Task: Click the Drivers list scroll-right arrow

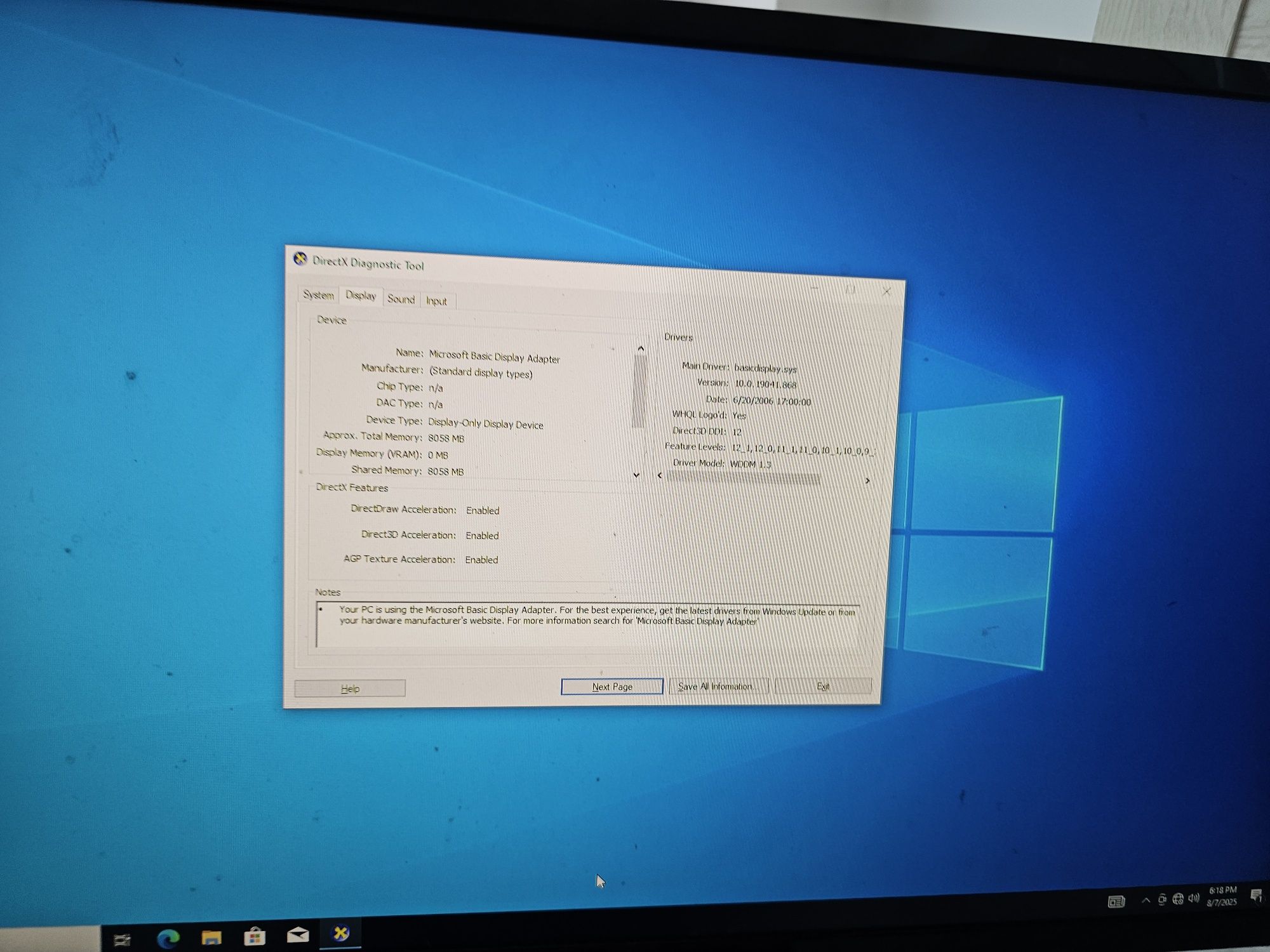Action: (867, 480)
